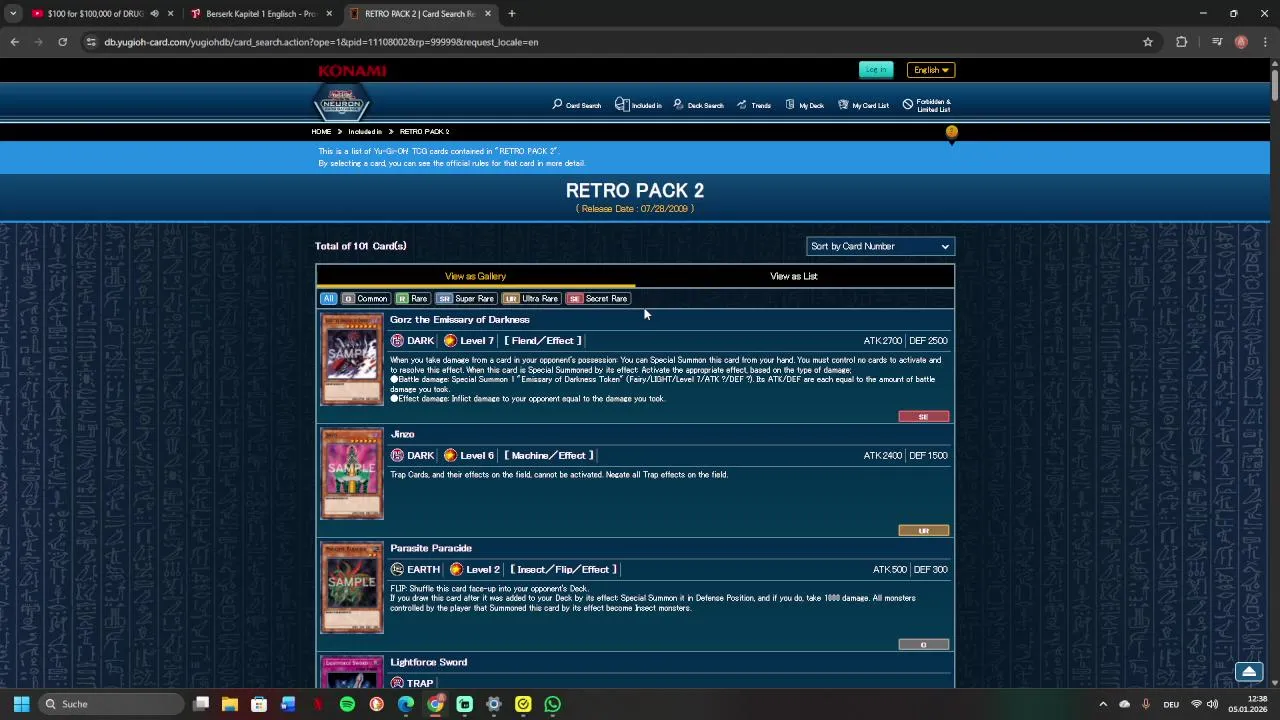Click the Neuron card database logo

(x=342, y=103)
